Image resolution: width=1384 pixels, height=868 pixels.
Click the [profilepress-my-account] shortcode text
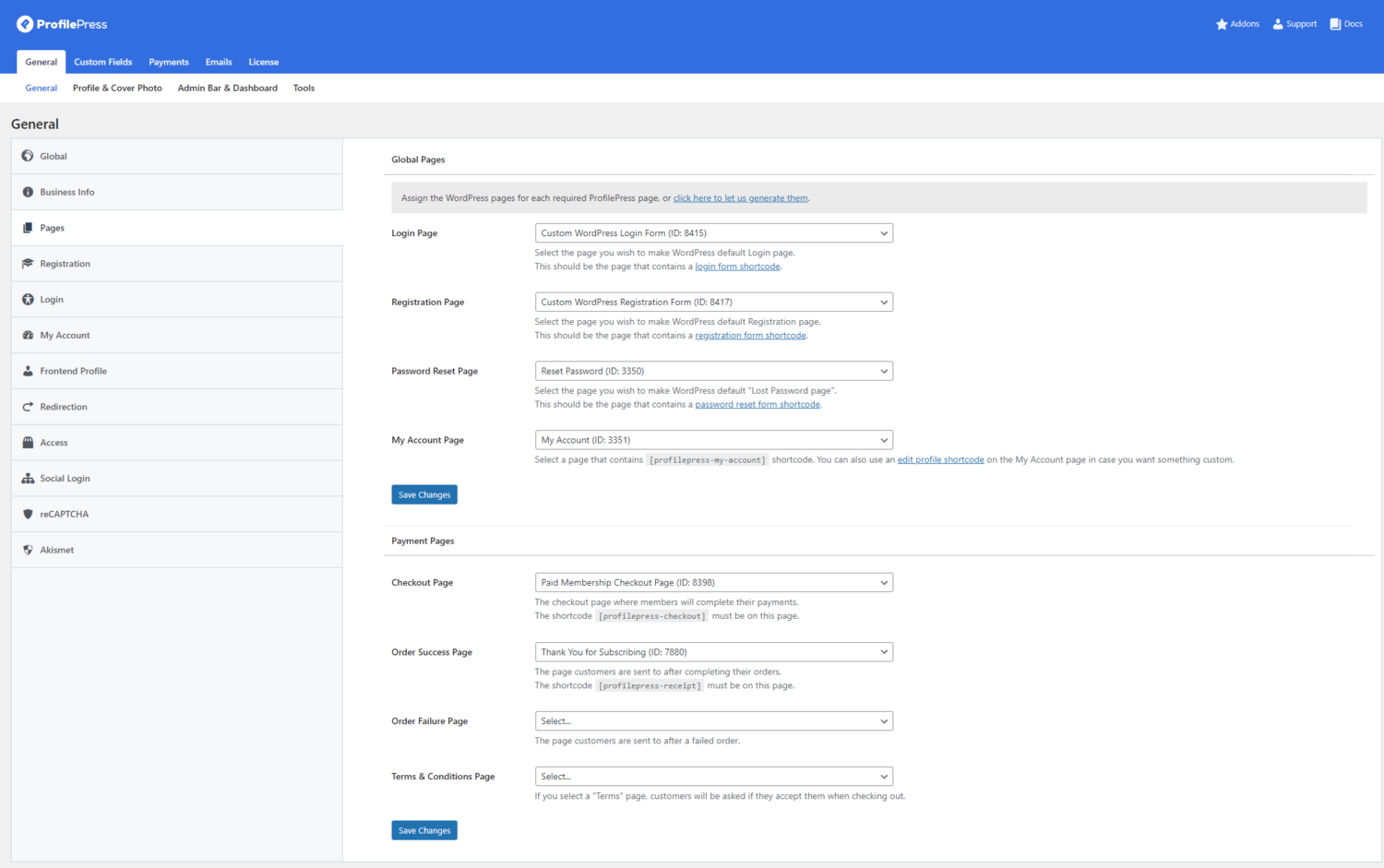tap(708, 460)
